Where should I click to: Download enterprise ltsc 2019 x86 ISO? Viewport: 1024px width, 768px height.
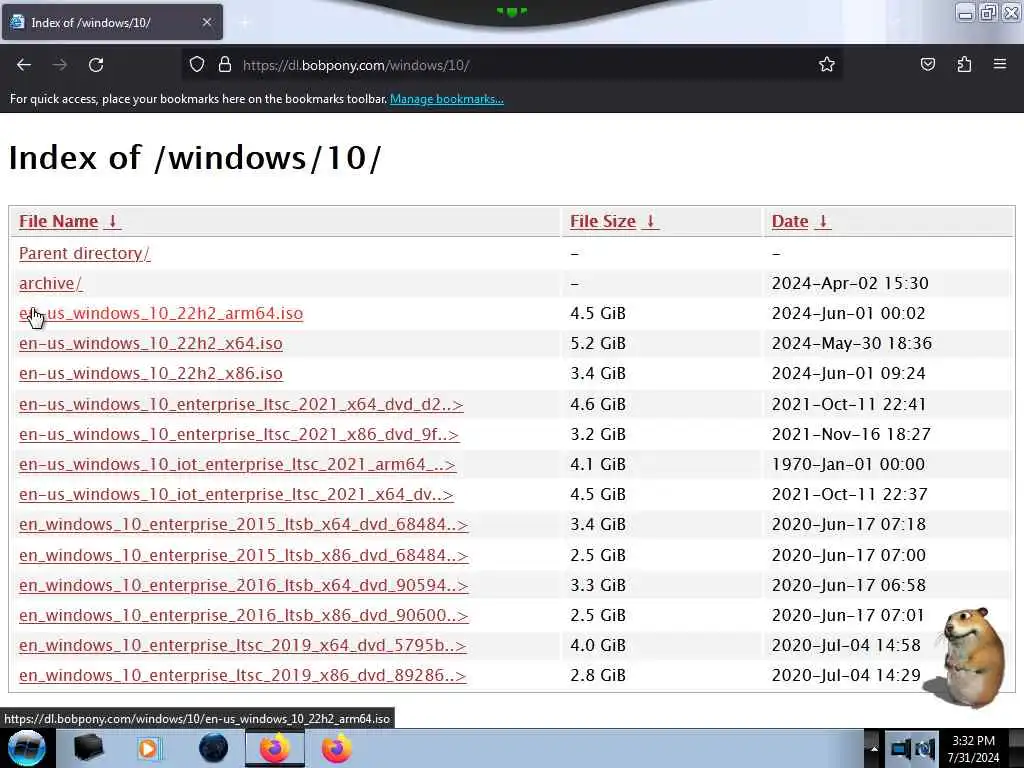pyautogui.click(x=242, y=675)
